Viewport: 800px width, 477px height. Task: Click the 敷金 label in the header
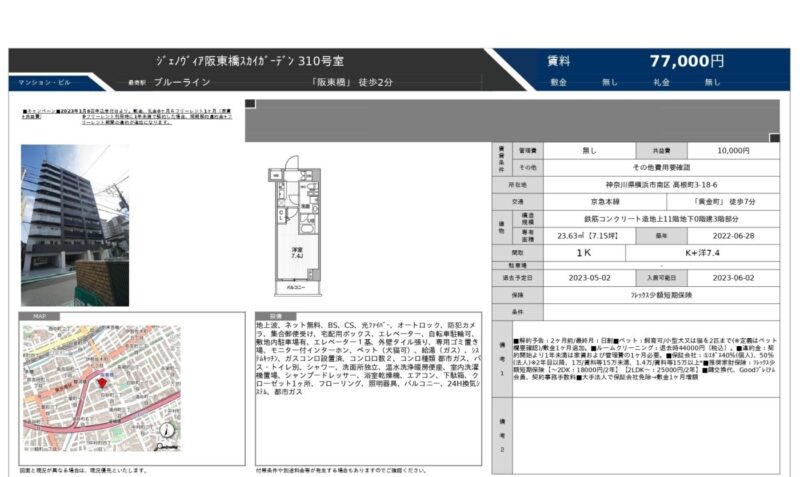click(x=558, y=83)
